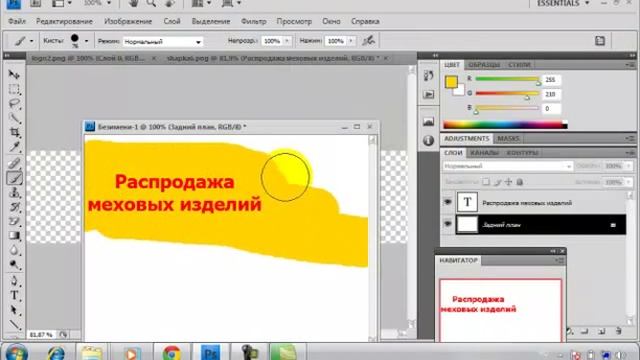Select the Hand tool in top bar
Screen dimensions: 640x360
pos(133,3)
